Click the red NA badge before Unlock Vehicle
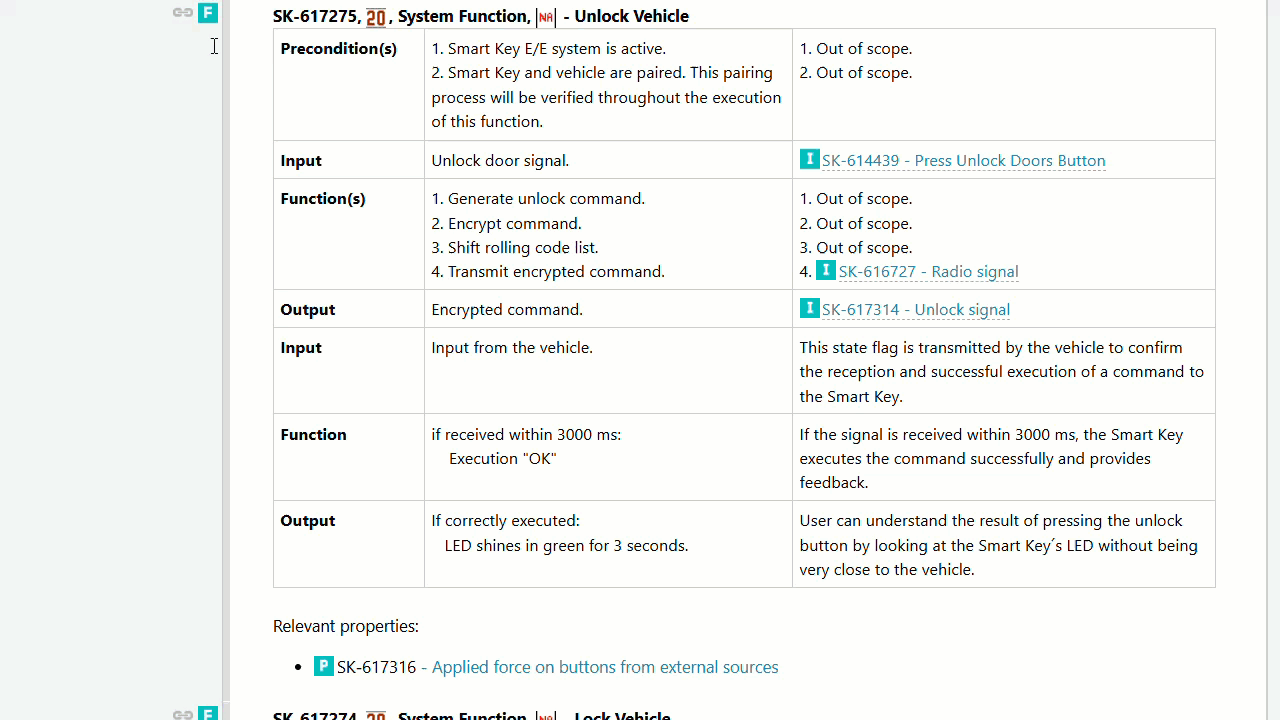 (546, 17)
